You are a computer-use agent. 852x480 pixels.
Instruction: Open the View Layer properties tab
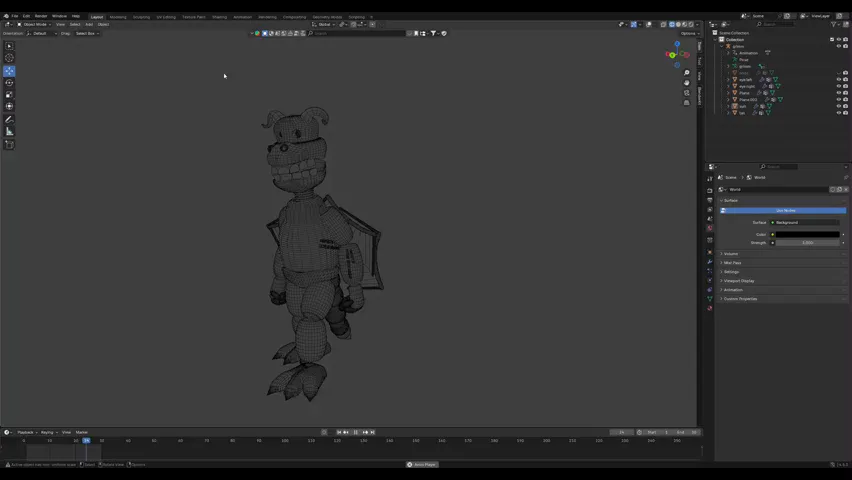pos(710,209)
